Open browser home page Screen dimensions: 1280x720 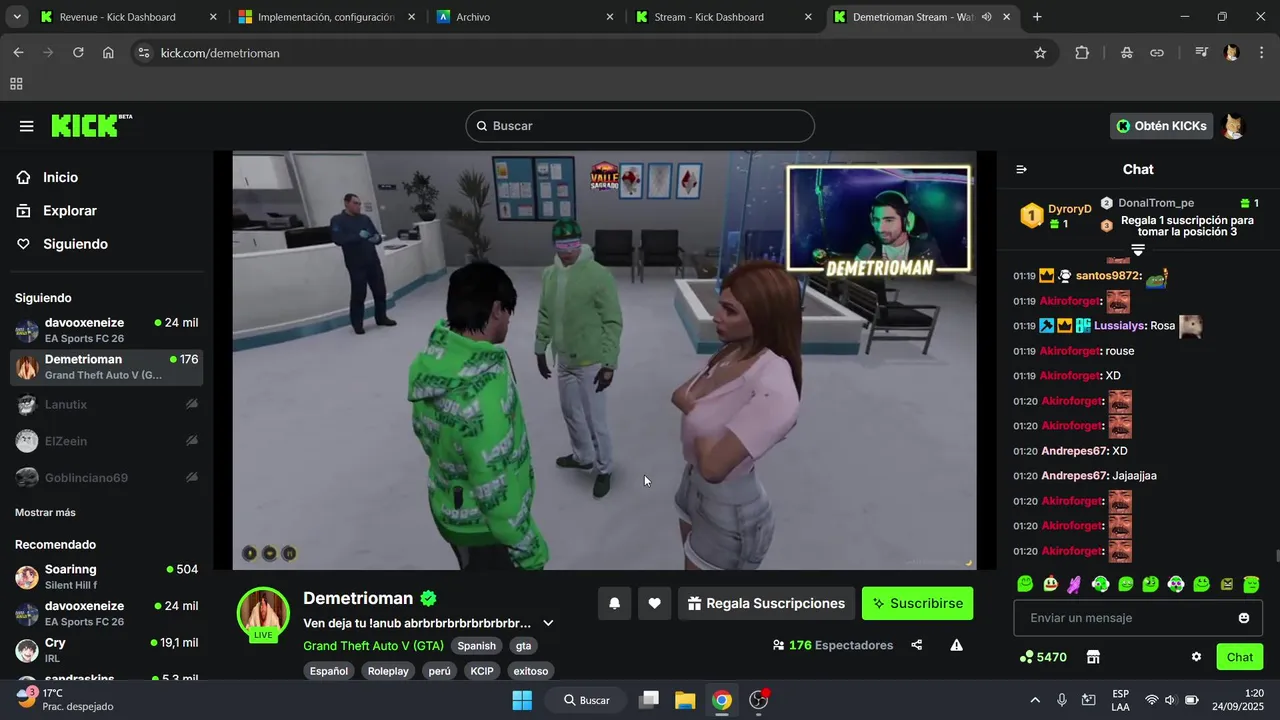pos(108,53)
